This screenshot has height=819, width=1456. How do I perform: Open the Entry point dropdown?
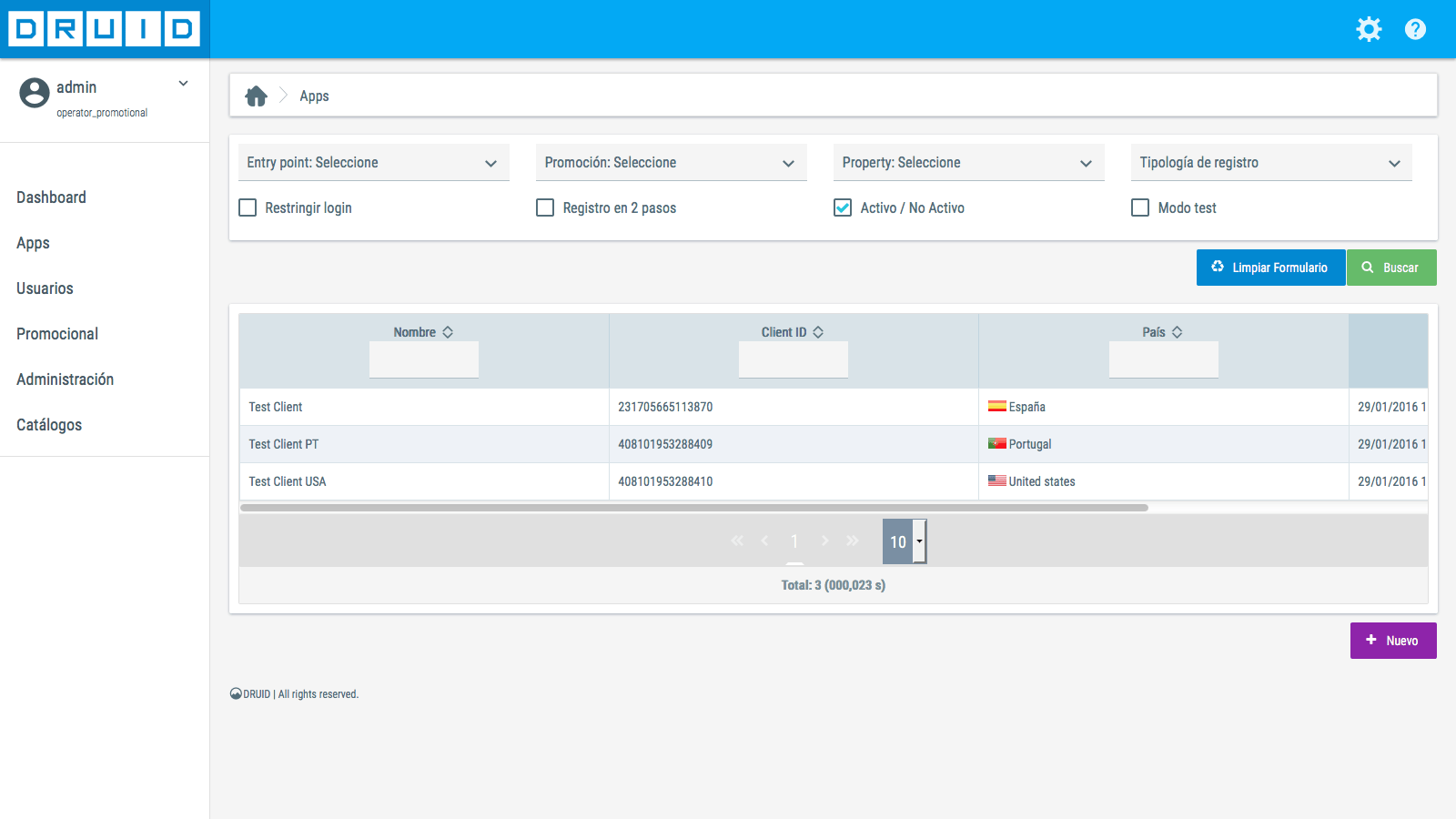[373, 163]
